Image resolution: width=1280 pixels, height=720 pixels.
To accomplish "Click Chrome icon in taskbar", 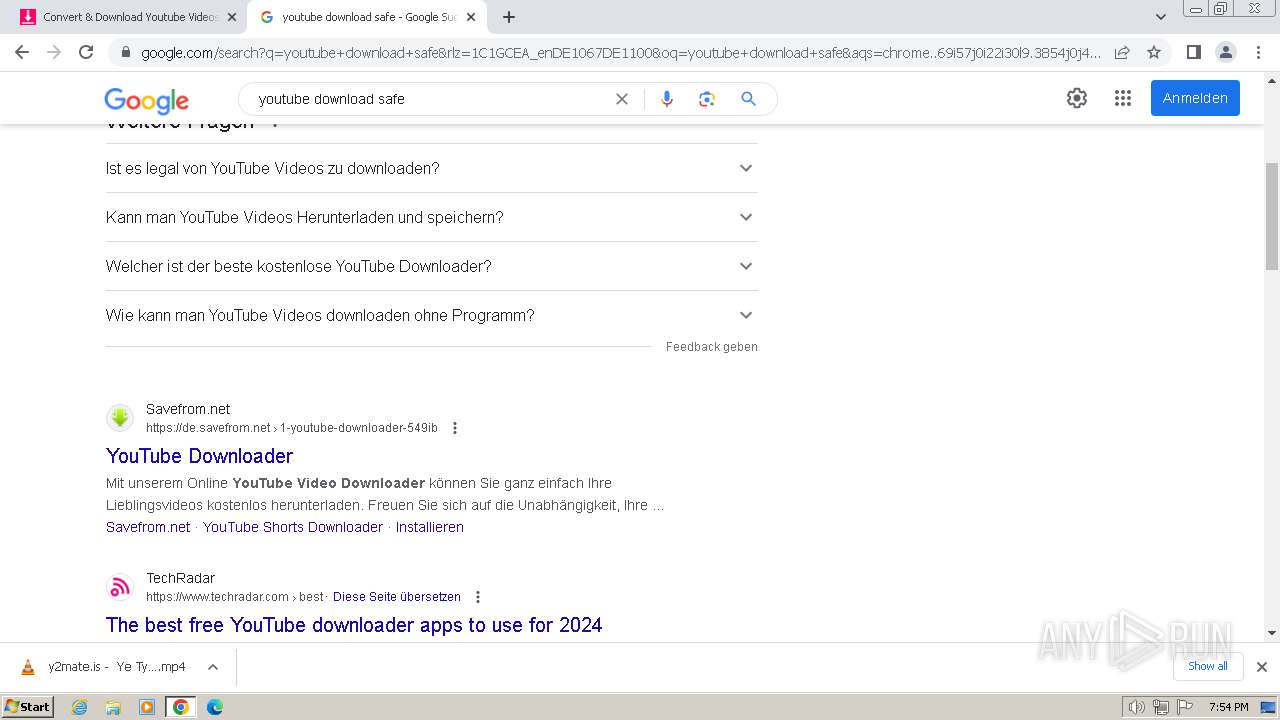I will pyautogui.click(x=181, y=707).
